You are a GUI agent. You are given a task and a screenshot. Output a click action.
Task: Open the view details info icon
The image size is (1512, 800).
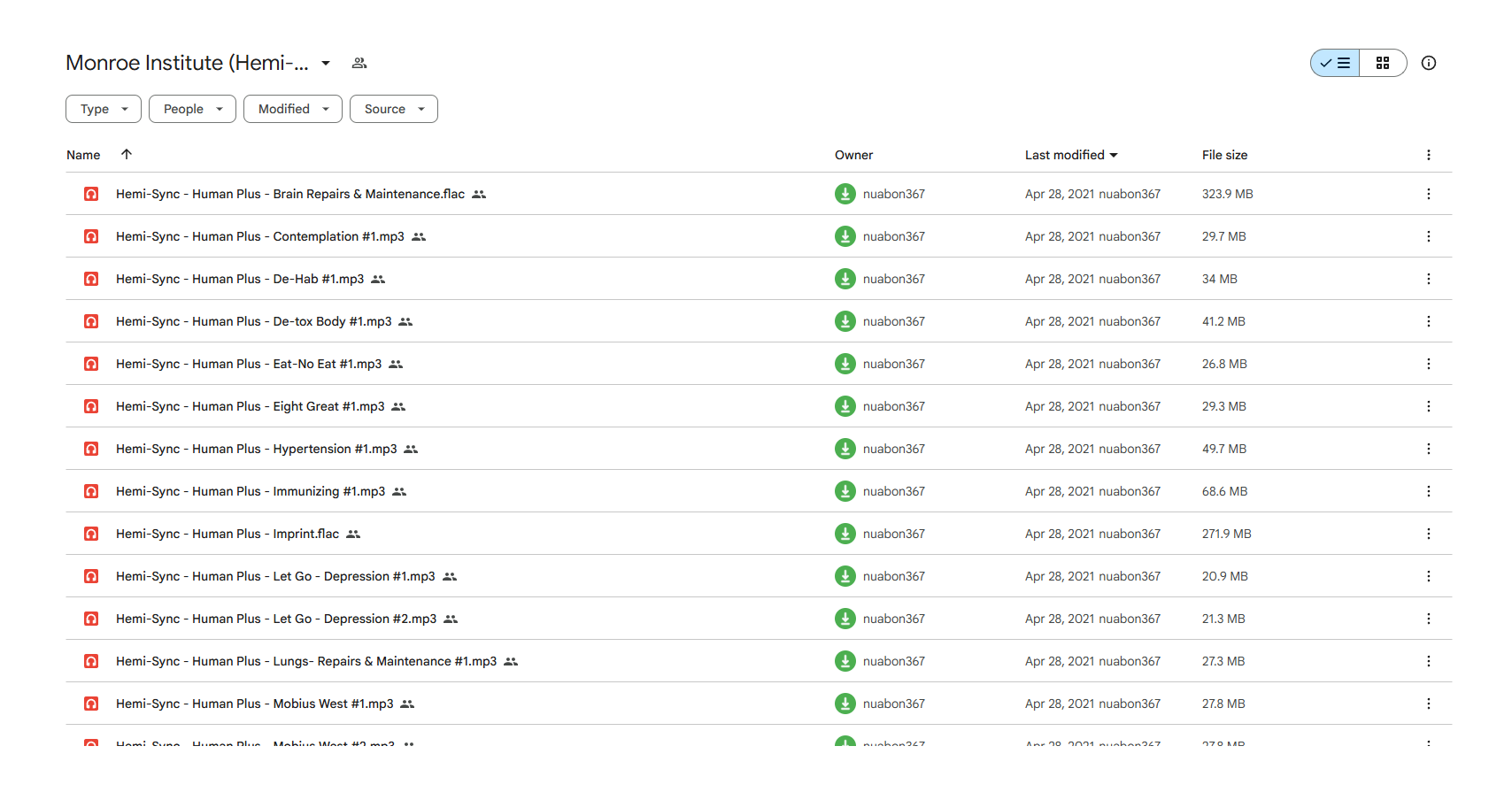point(1429,63)
